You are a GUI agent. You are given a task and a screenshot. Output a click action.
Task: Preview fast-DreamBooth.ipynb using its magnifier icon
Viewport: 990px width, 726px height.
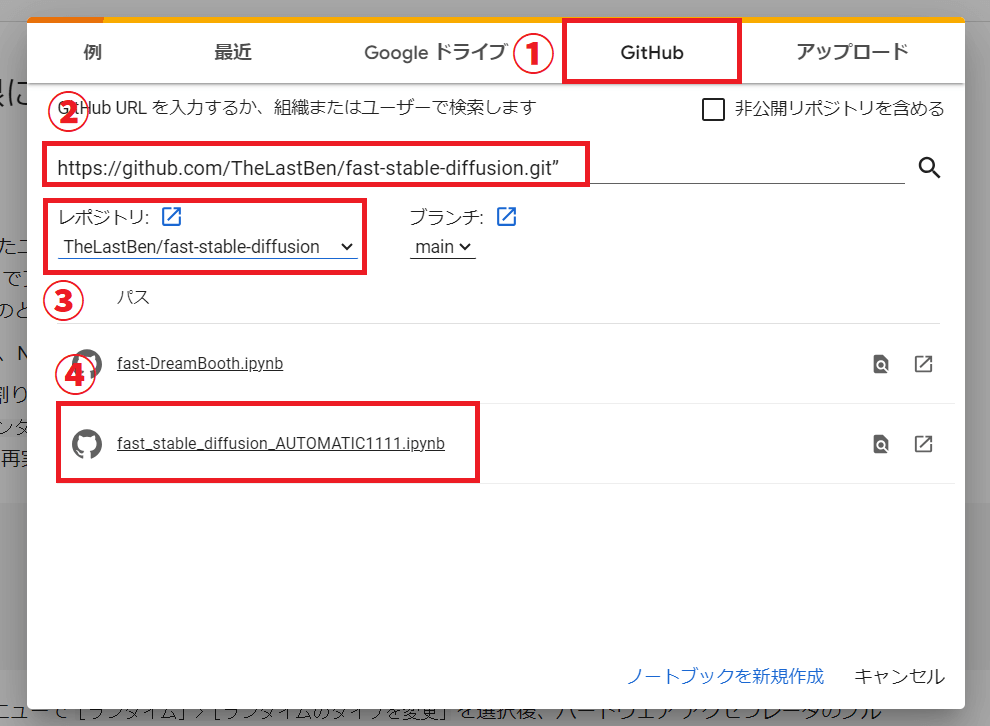coord(880,363)
